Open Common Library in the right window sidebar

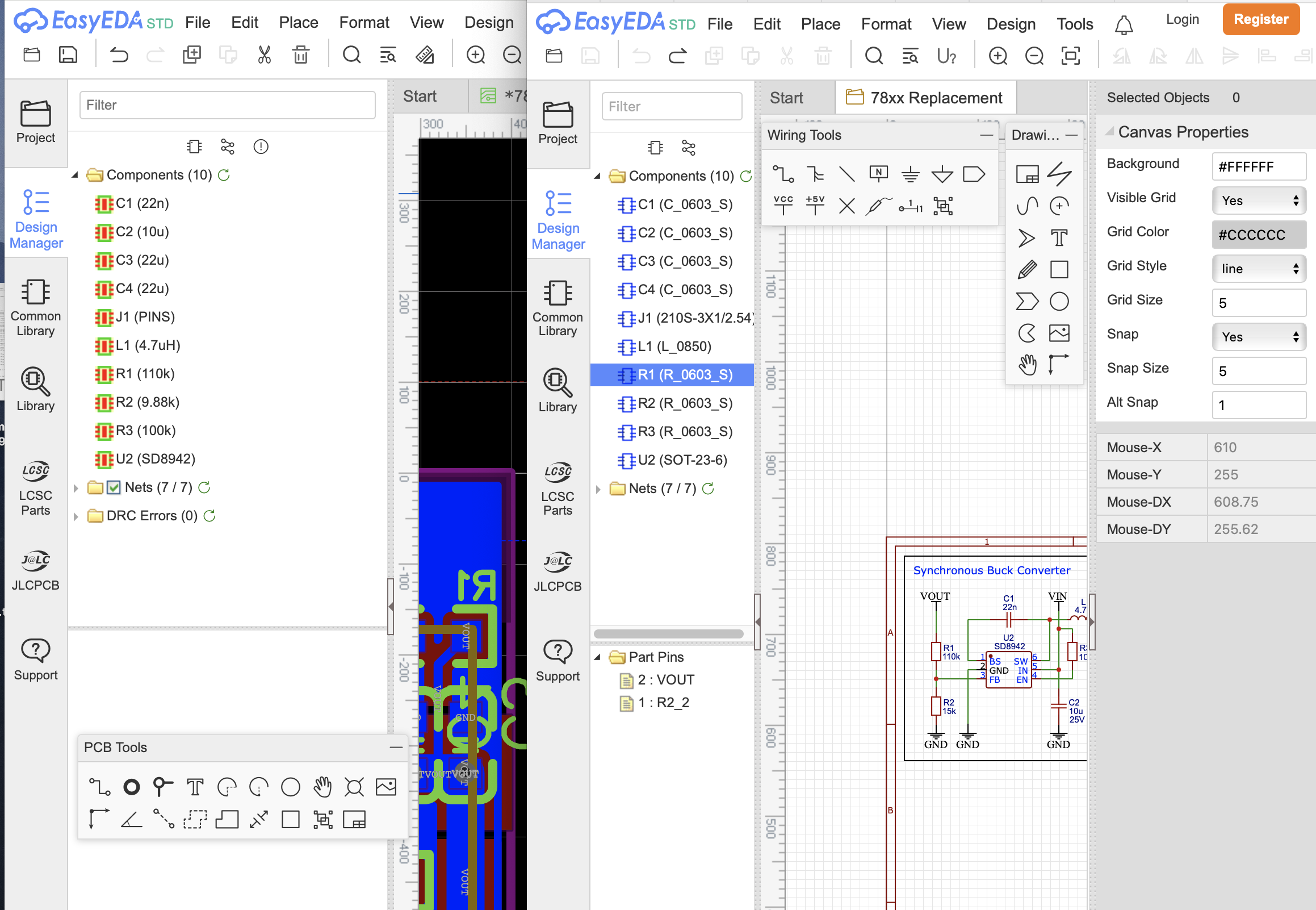(x=557, y=308)
